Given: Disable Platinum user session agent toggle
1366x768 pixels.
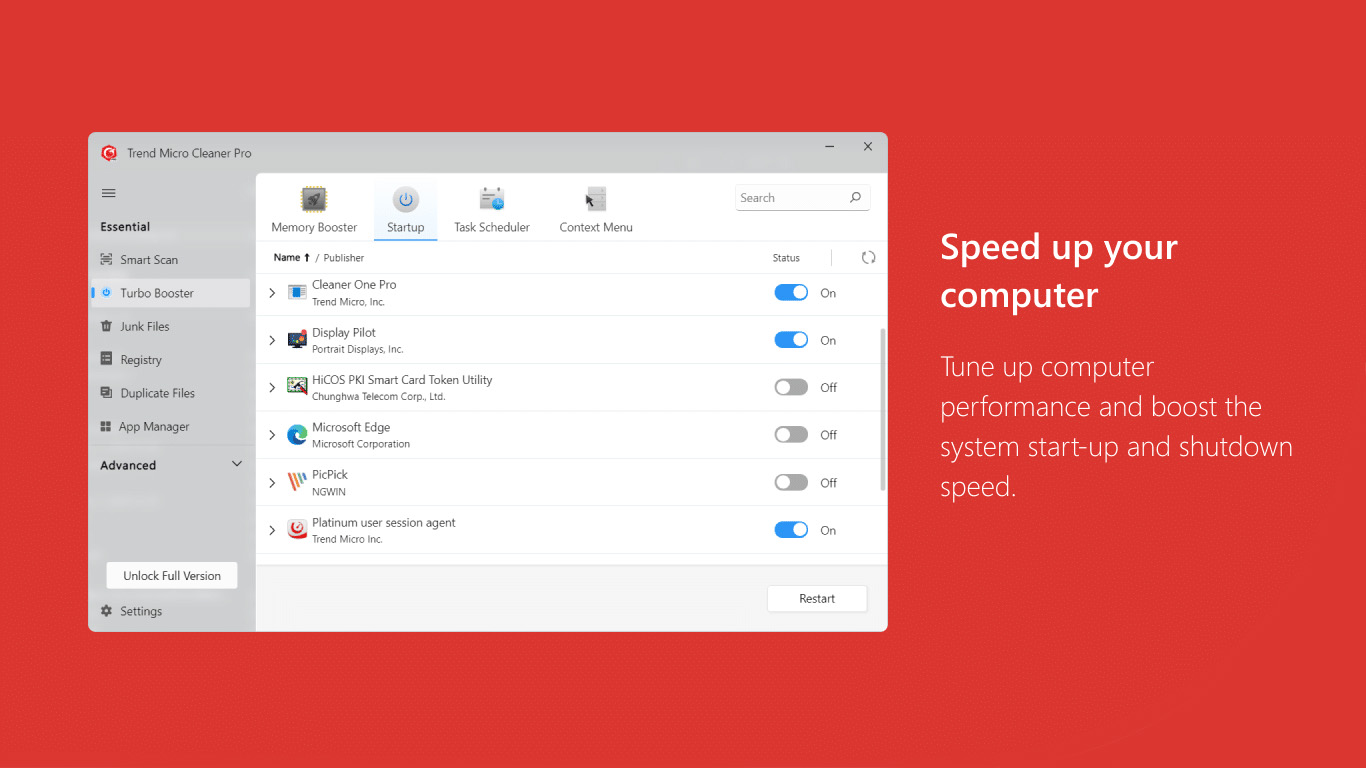Looking at the screenshot, I should point(791,530).
